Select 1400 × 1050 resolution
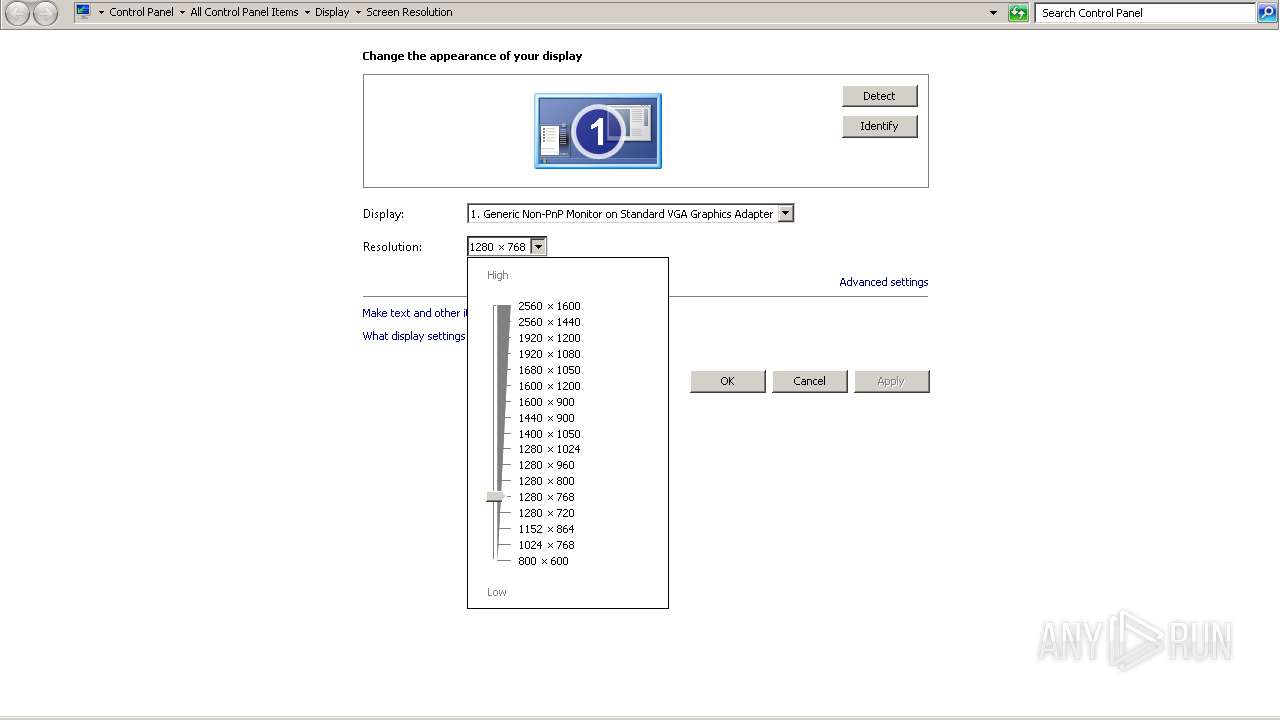Viewport: 1280px width, 720px height. click(x=549, y=434)
